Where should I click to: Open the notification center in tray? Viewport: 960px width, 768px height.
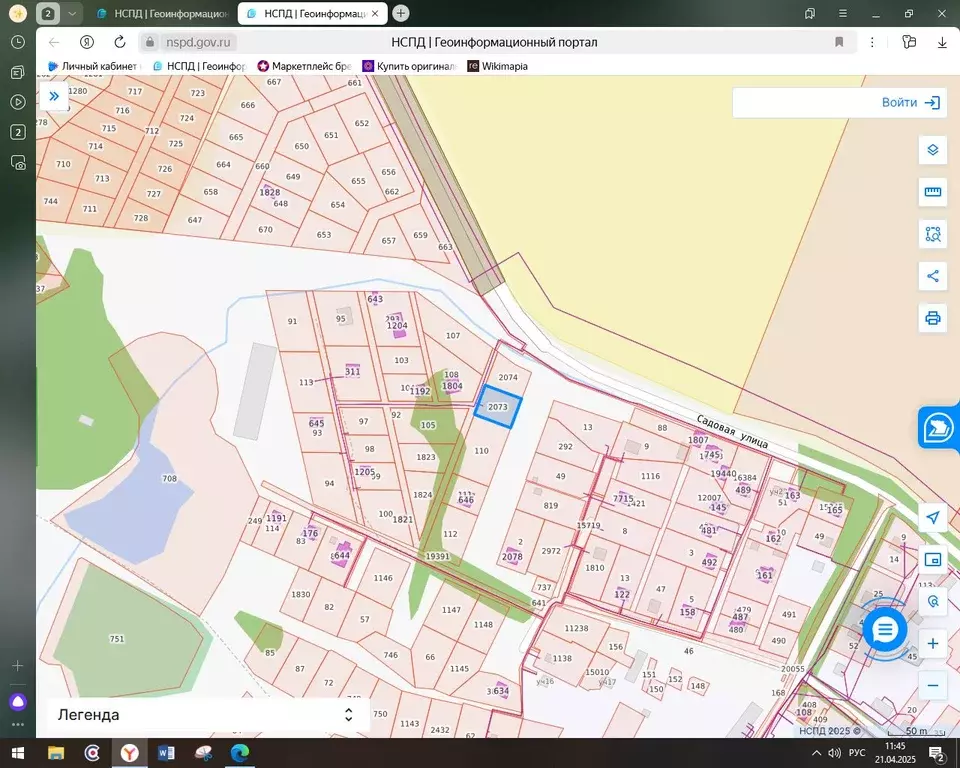tap(936, 753)
